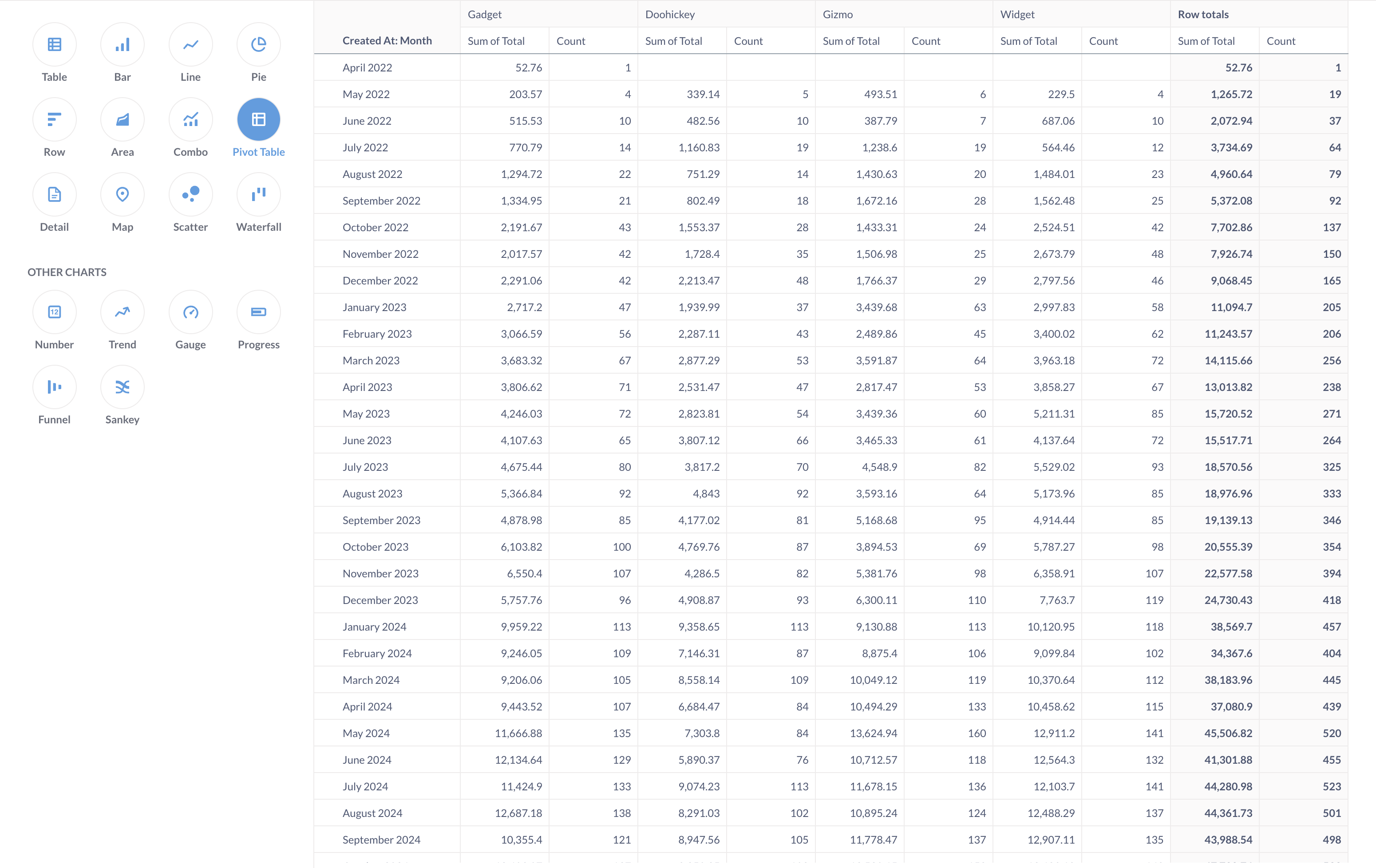This screenshot has width=1376, height=868.
Task: Switch to the Waterfall chart
Action: pyautogui.click(x=258, y=194)
